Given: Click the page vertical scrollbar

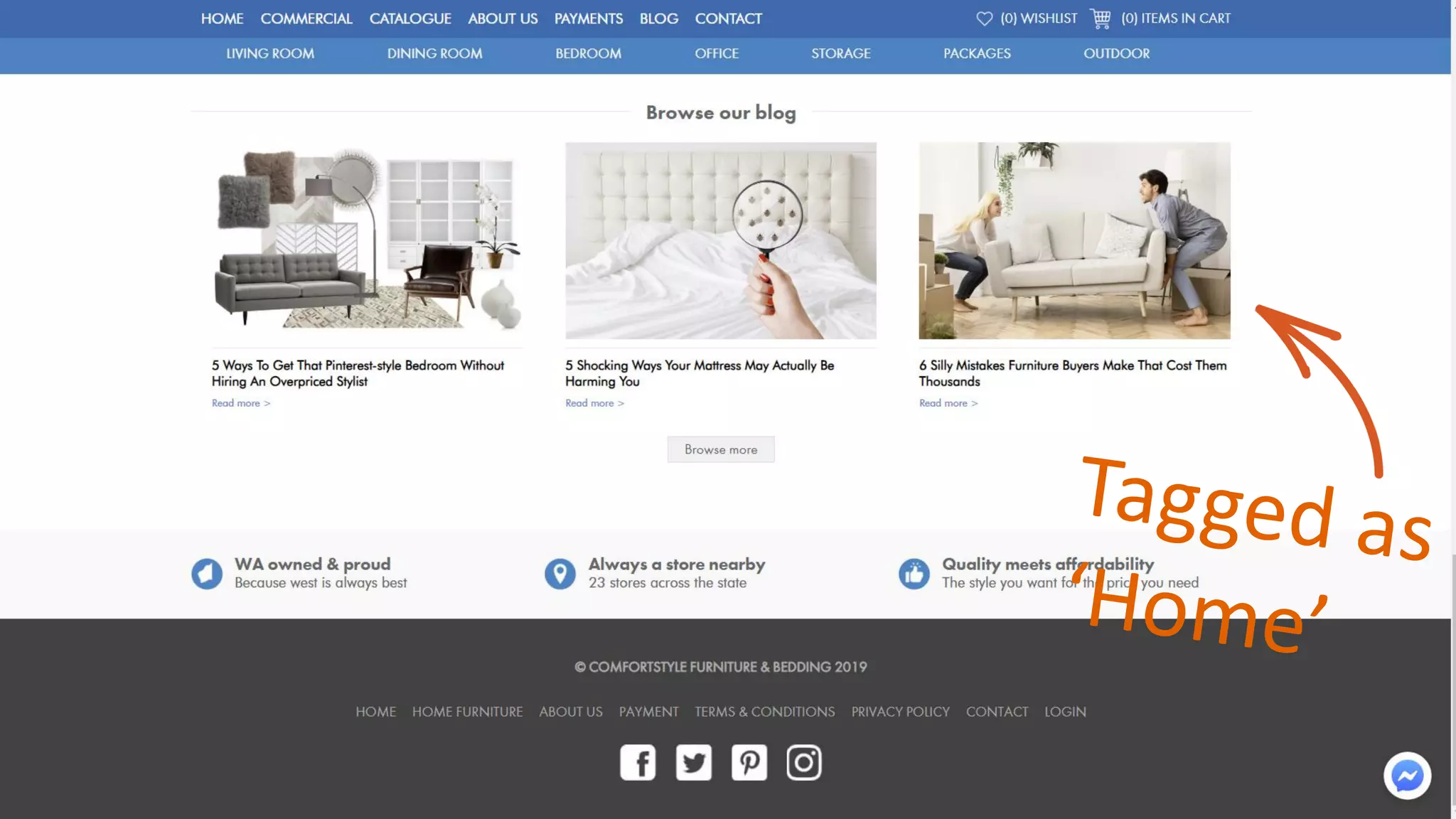Looking at the screenshot, I should click(1452, 682).
